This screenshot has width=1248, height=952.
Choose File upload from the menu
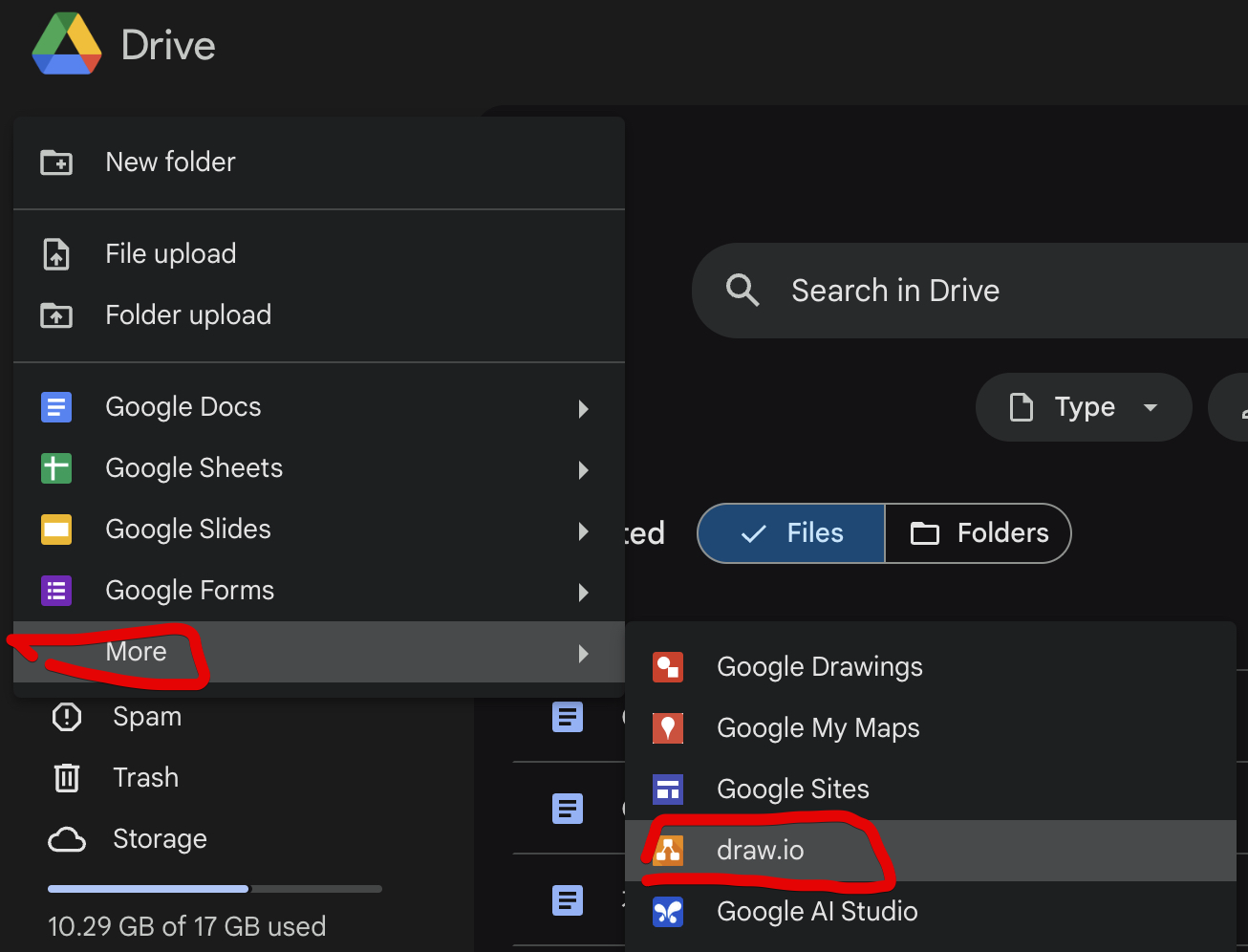(319, 254)
